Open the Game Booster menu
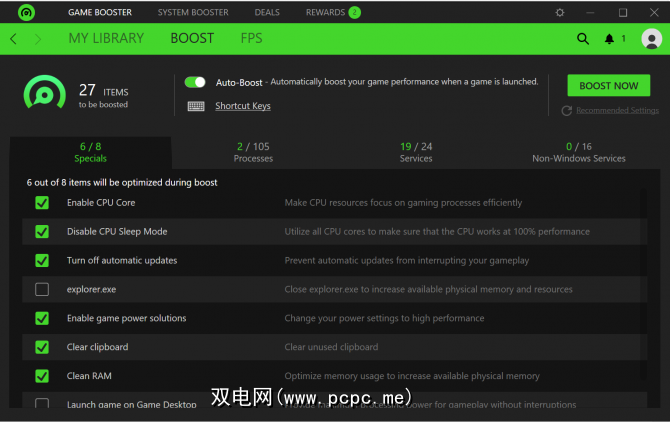This screenshot has height=422, width=670. tap(100, 12)
